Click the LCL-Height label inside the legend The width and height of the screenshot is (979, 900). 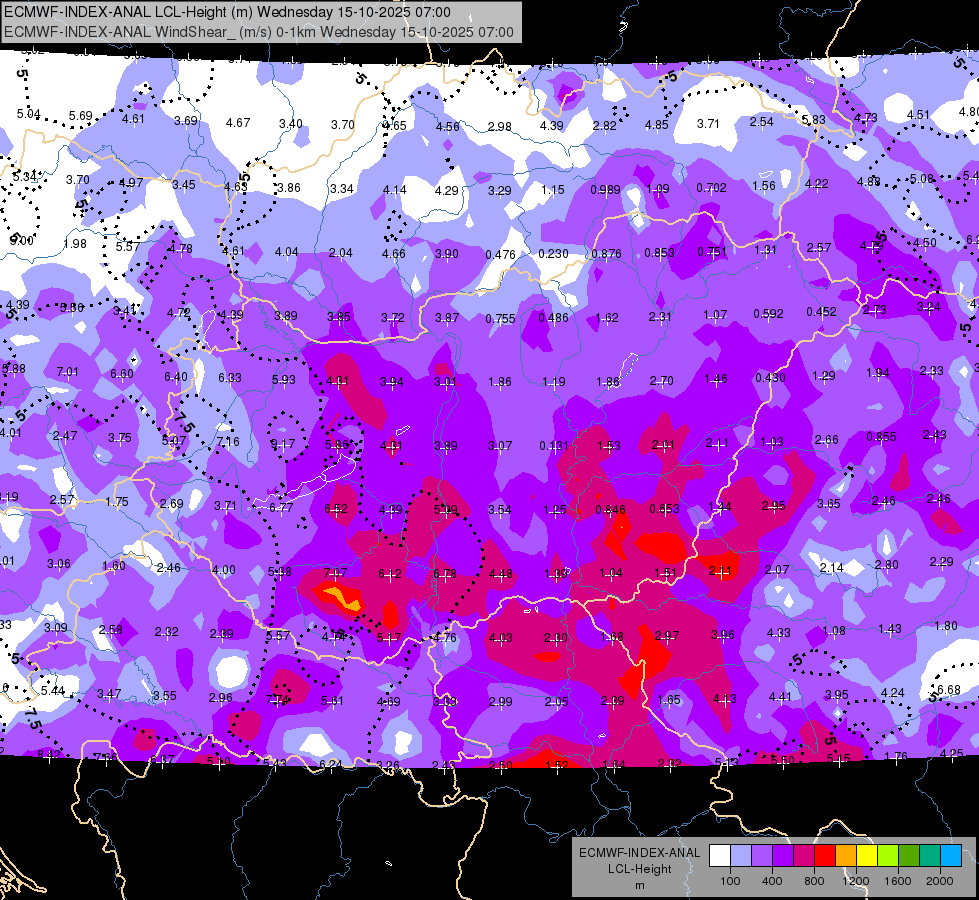639,869
